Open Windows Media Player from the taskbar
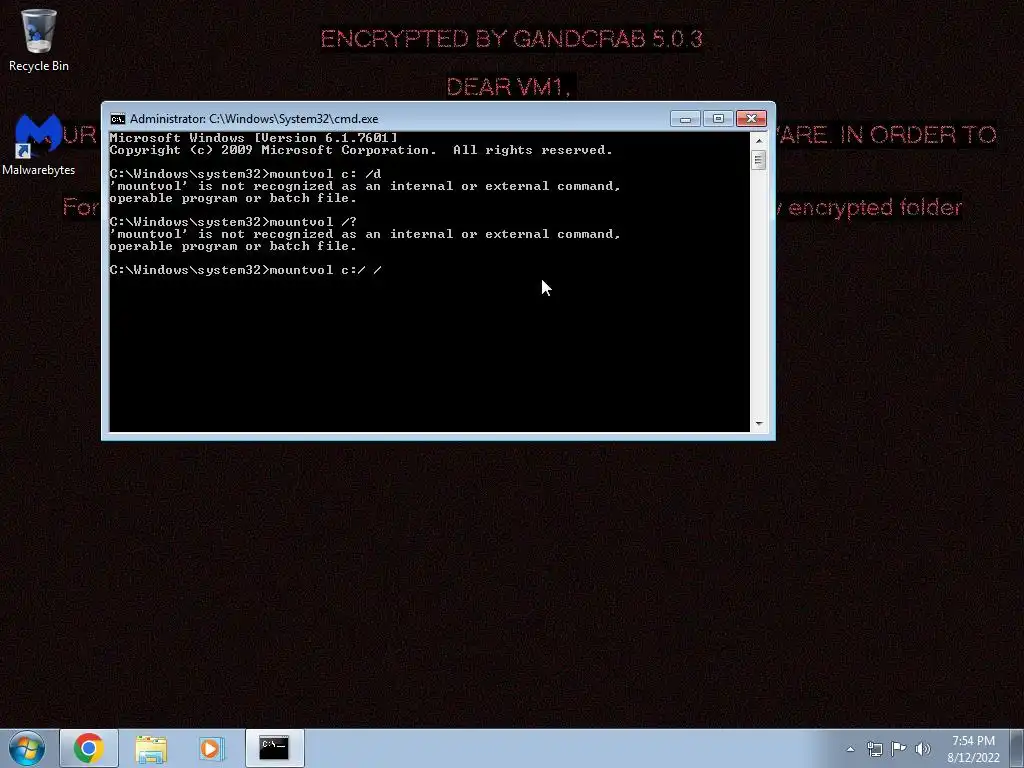This screenshot has height=768, width=1024. 212,748
